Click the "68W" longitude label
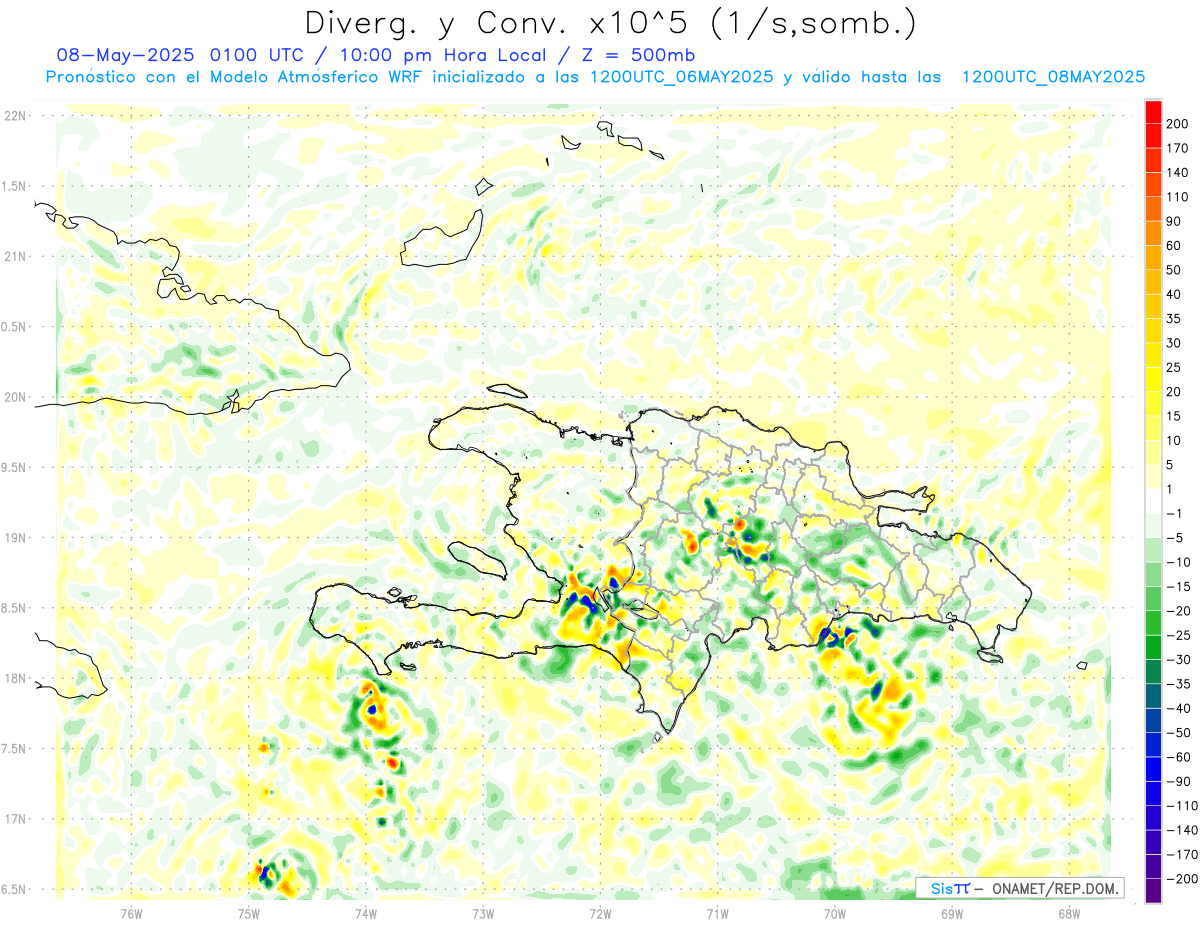1200x927 pixels. coord(1069,913)
